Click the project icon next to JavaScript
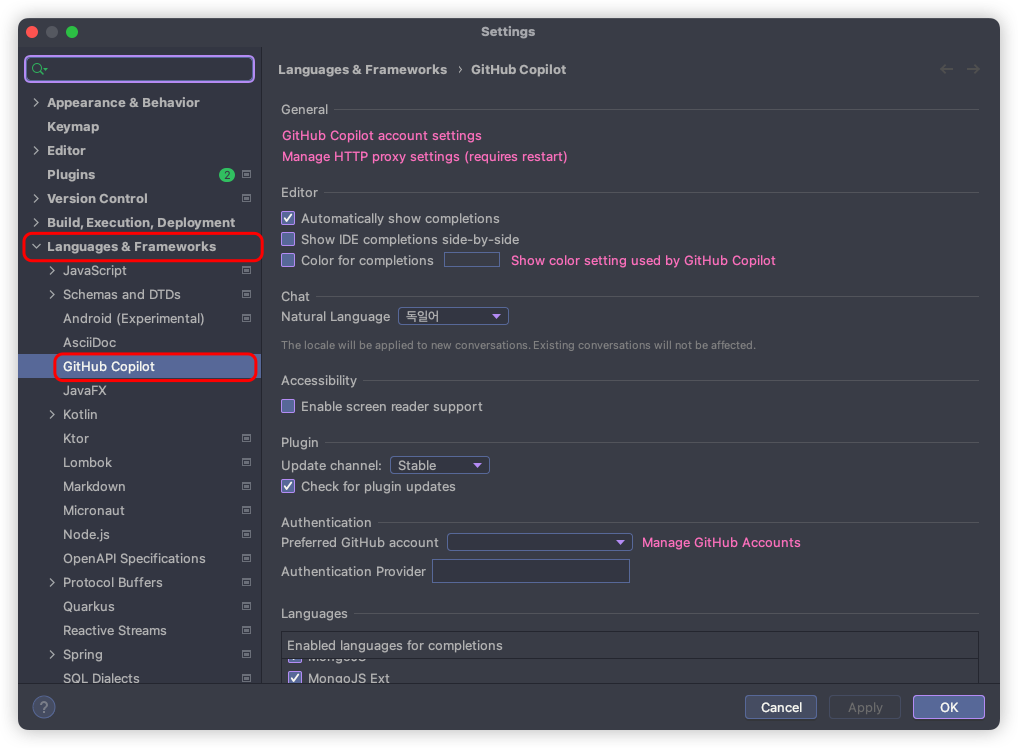Image resolution: width=1018 pixels, height=748 pixels. 247,270
